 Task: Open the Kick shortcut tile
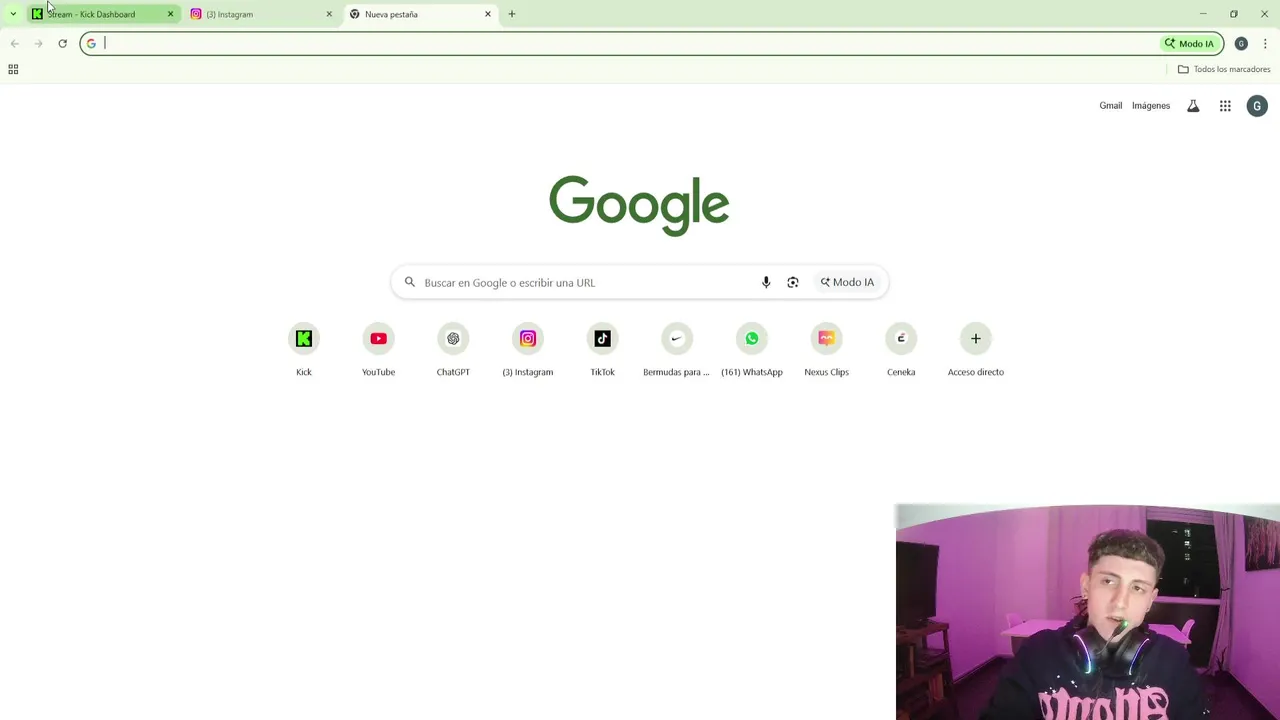tap(304, 350)
